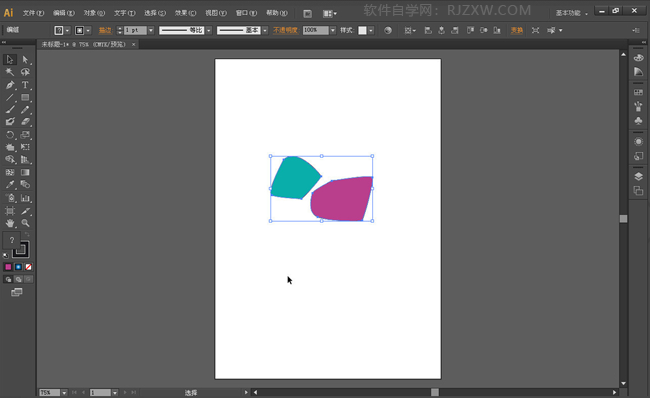The height and width of the screenshot is (398, 650).
Task: Open the 等比 width profile dropdown
Action: coord(209,30)
